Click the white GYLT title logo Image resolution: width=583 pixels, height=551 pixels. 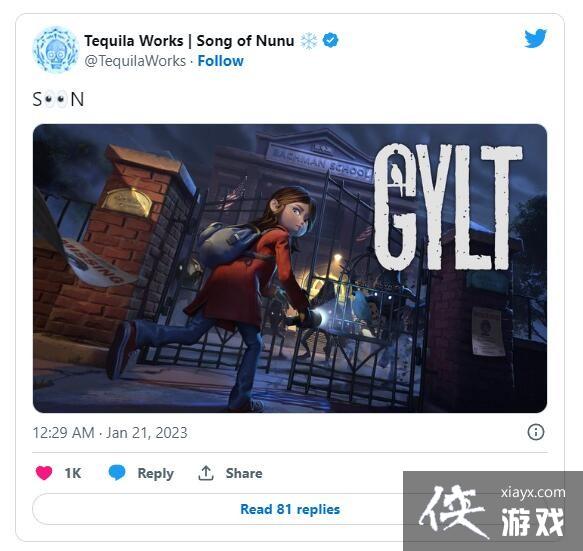[448, 207]
